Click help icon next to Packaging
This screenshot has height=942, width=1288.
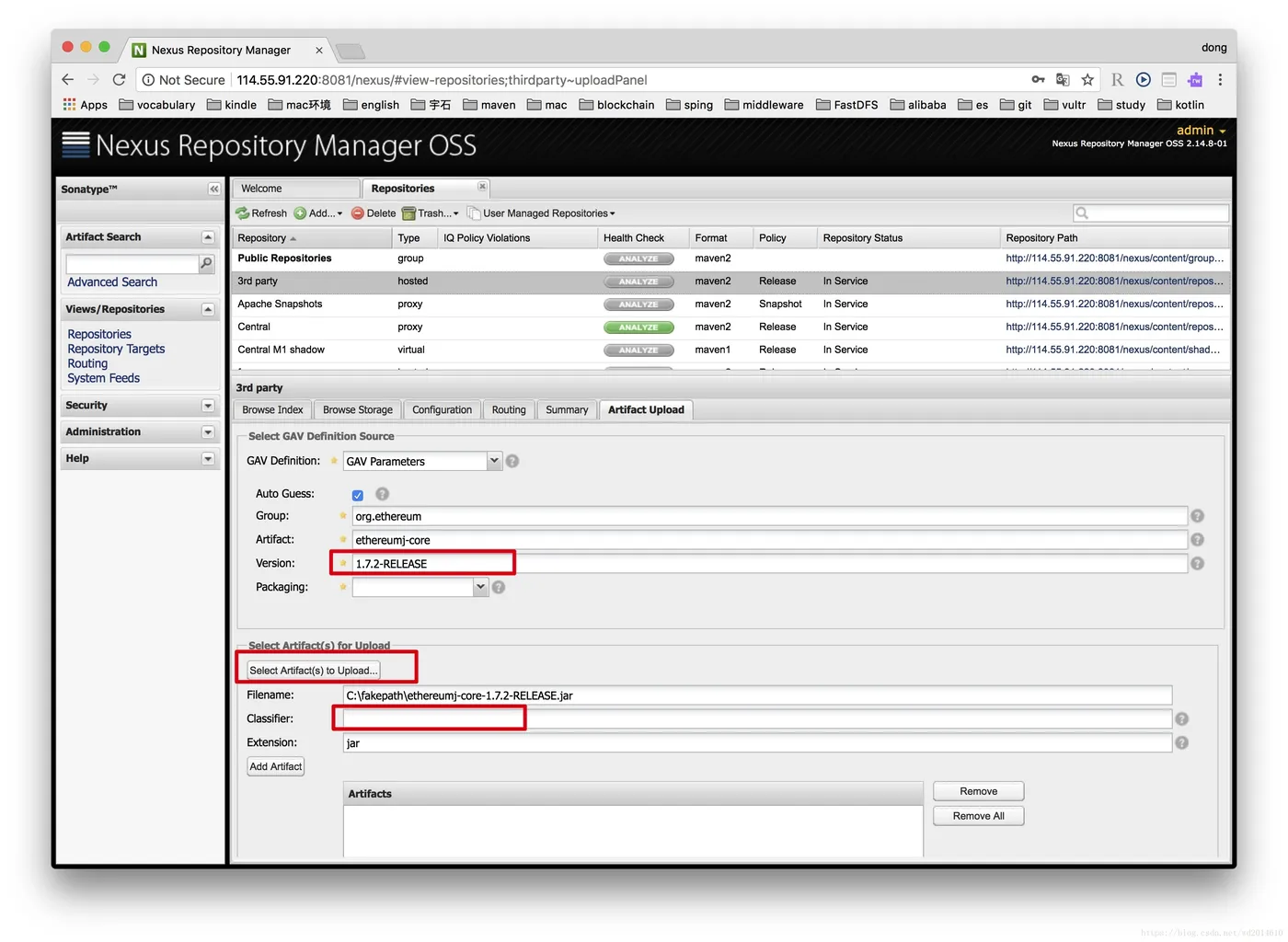click(x=498, y=587)
